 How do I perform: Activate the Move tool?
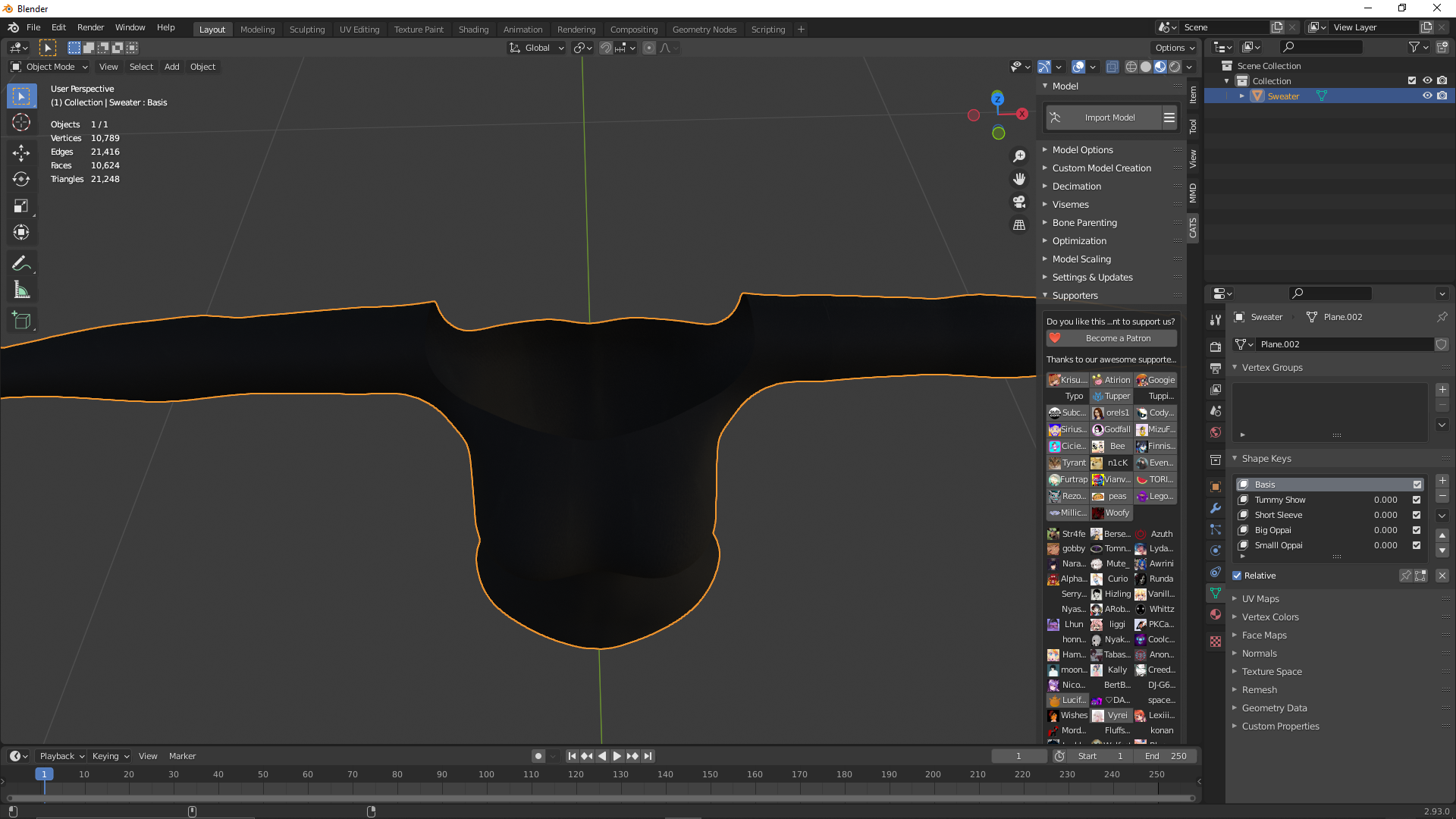pos(21,152)
